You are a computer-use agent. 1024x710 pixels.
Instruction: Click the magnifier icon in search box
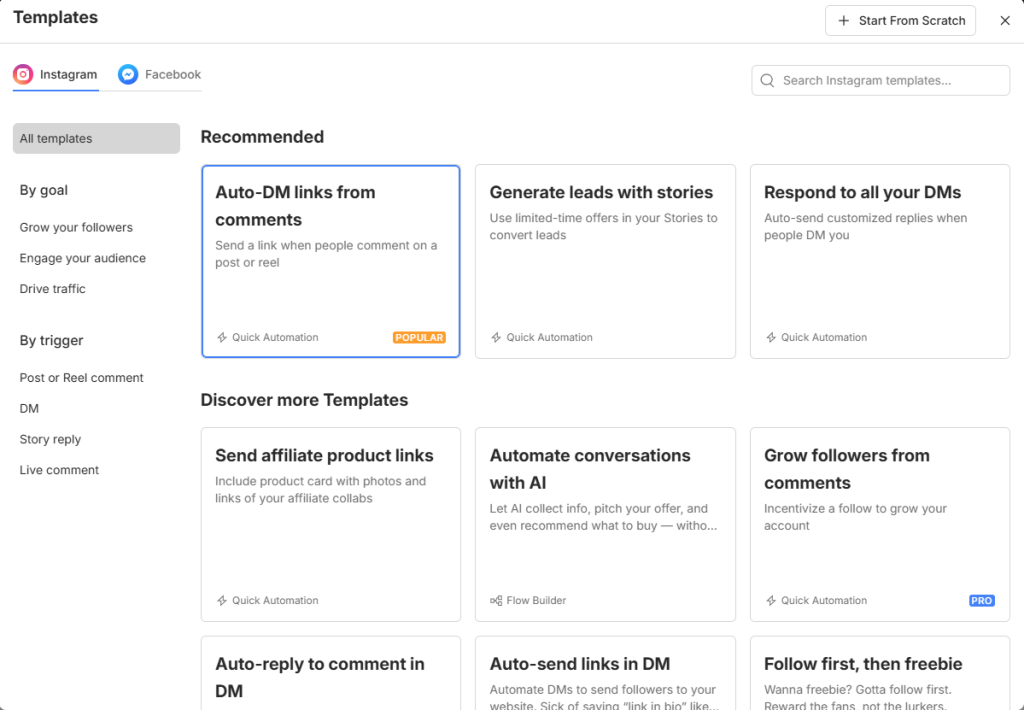coord(768,80)
